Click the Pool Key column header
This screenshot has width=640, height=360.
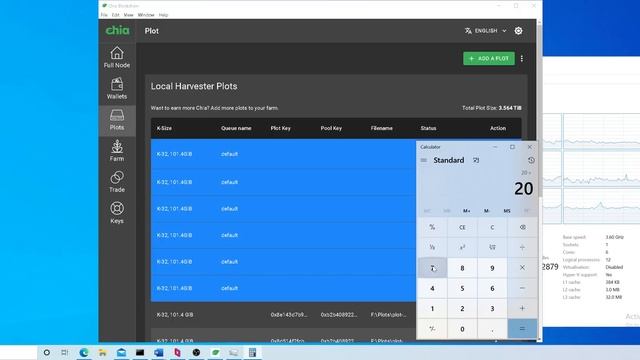coord(331,128)
